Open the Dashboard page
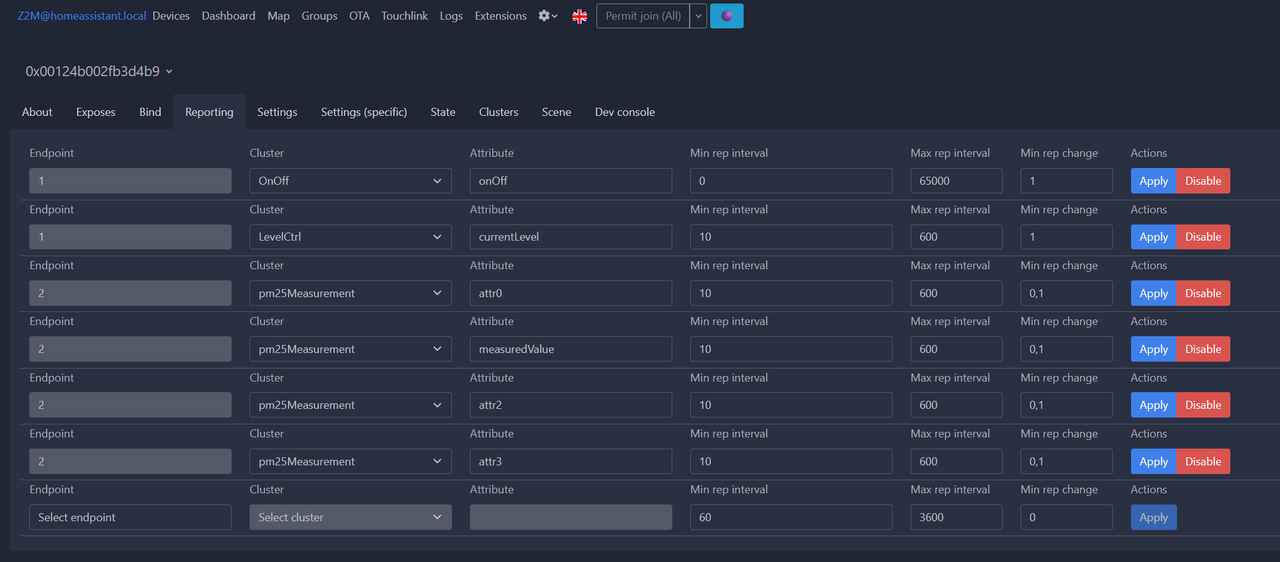Image resolution: width=1280 pixels, height=562 pixels. pyautogui.click(x=228, y=16)
